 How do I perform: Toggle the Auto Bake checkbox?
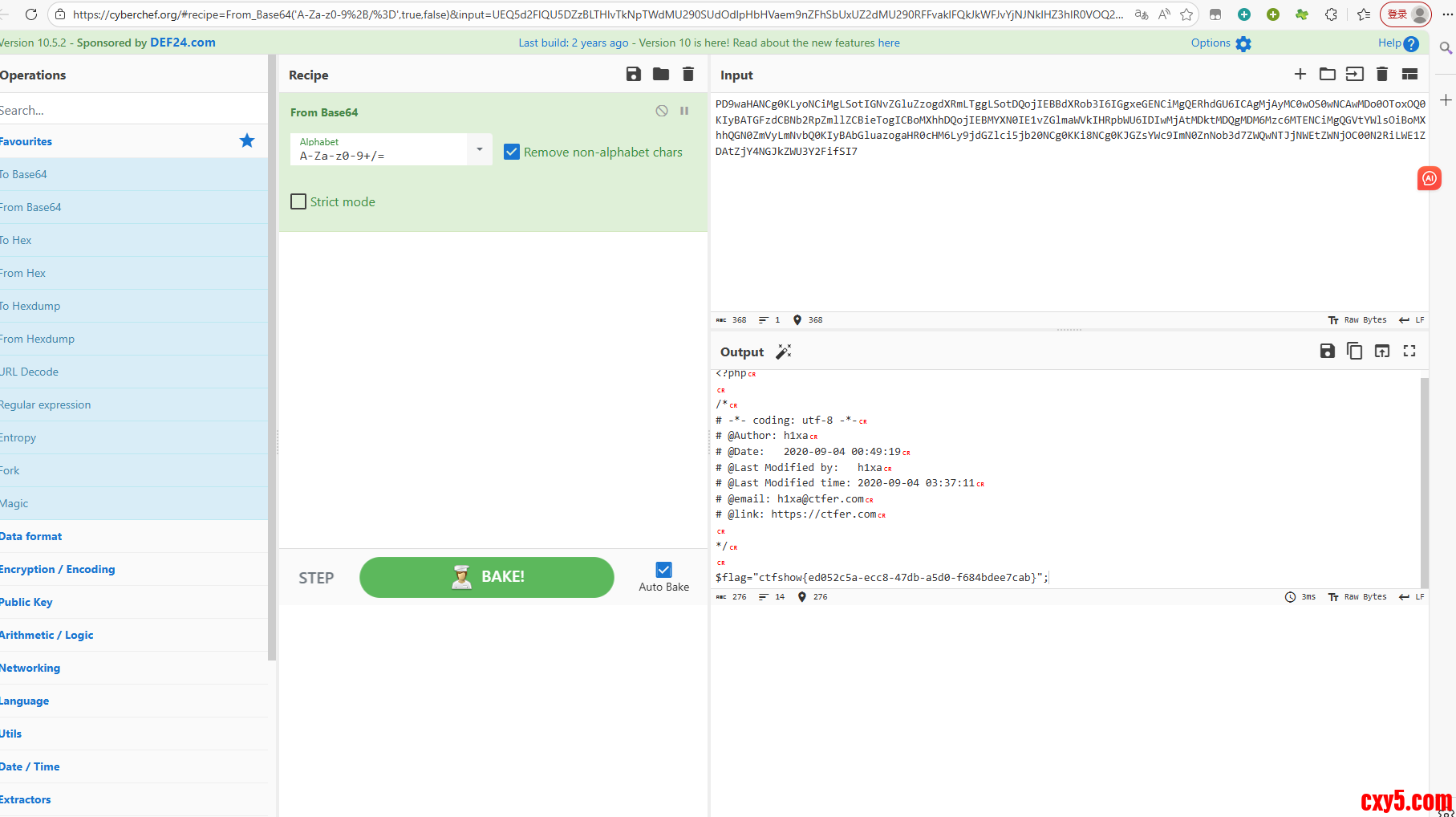[663, 570]
